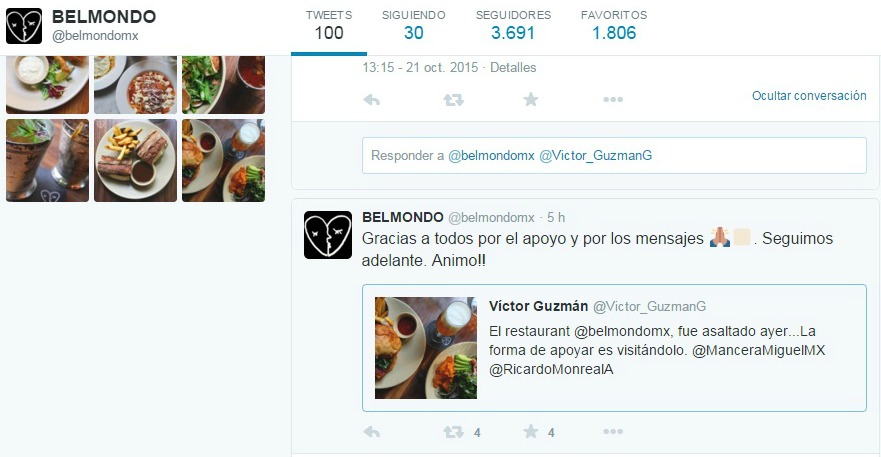Star the Gracias a todos tweet
Screen dimensions: 881x457
pos(530,431)
